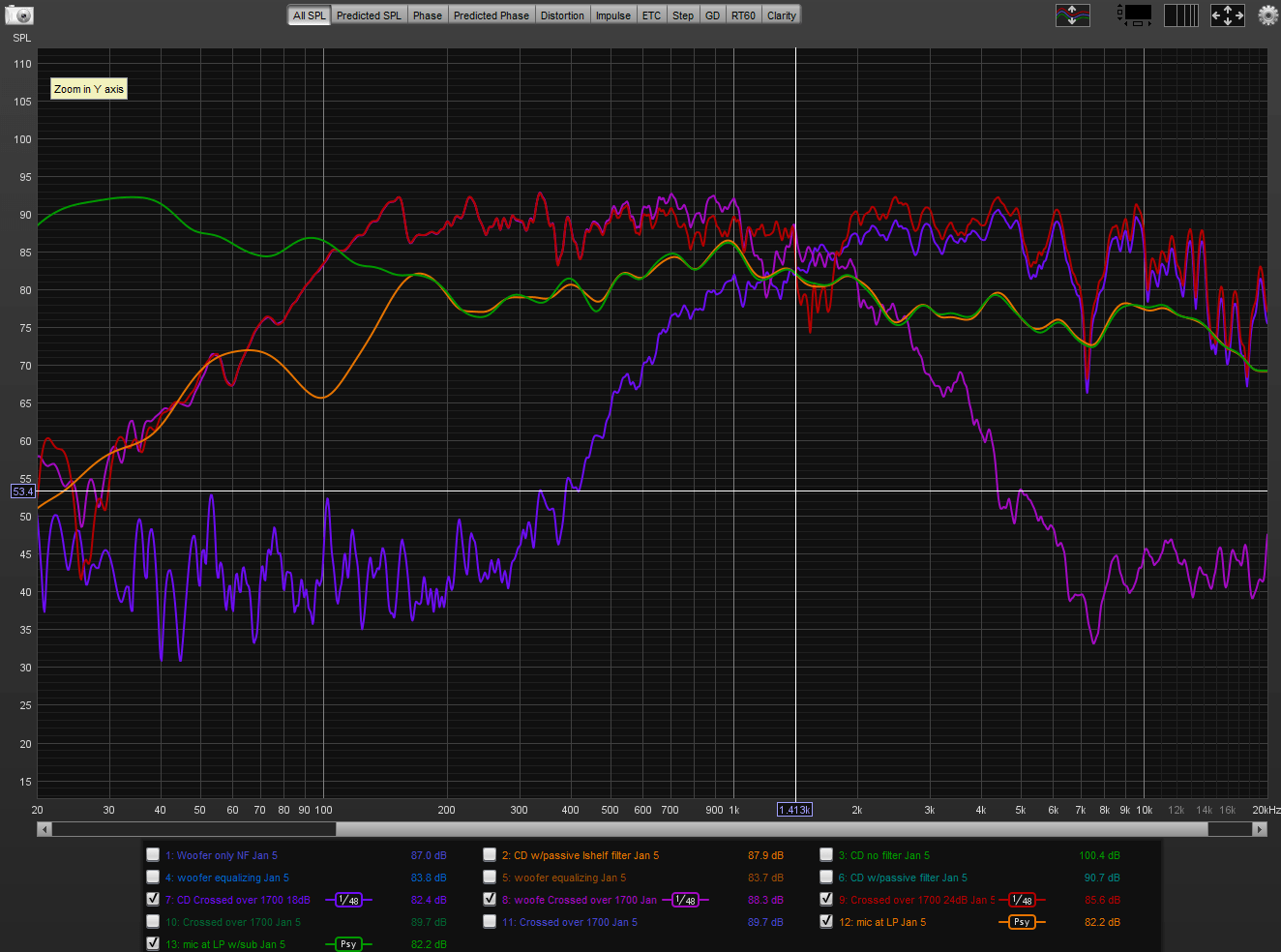Viewport: 1281px width, 952px height.
Task: Click the horizontal scrollbar right arrow
Action: point(1260,829)
